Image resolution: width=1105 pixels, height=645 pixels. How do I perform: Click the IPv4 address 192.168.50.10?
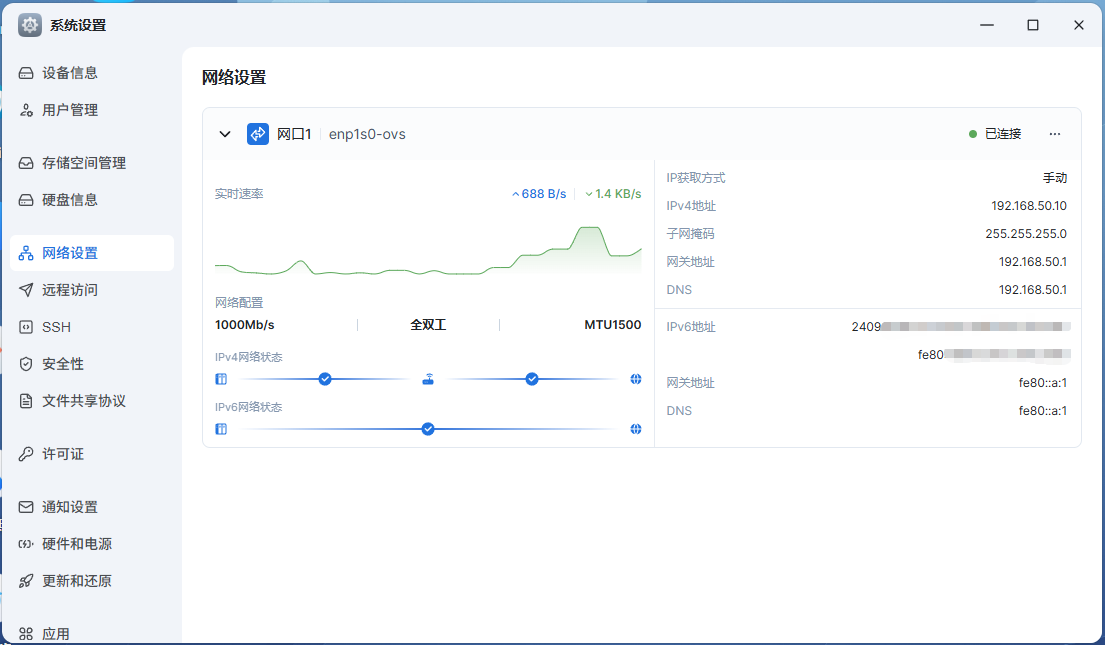1029,206
